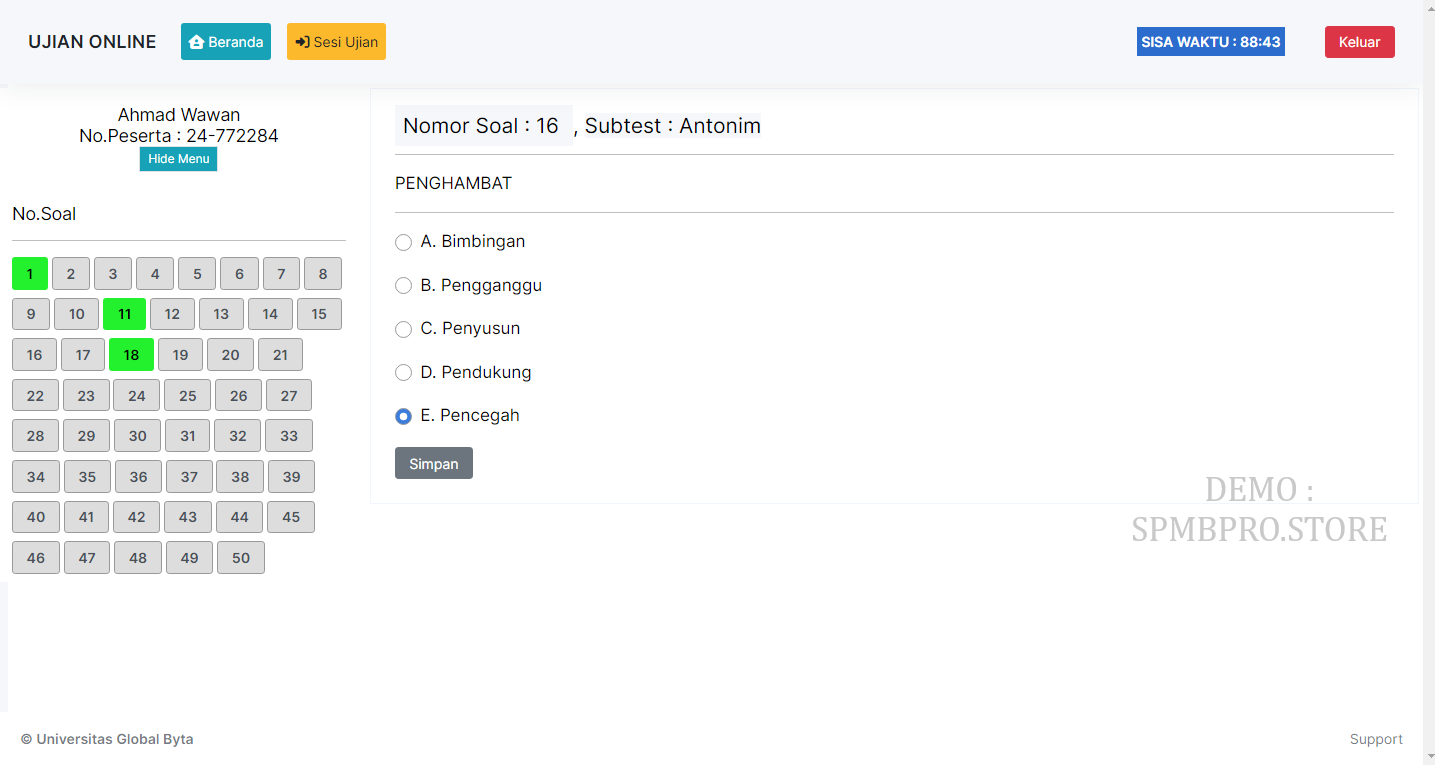This screenshot has height=765, width=1435.
Task: Go to question number 10
Action: (x=77, y=314)
